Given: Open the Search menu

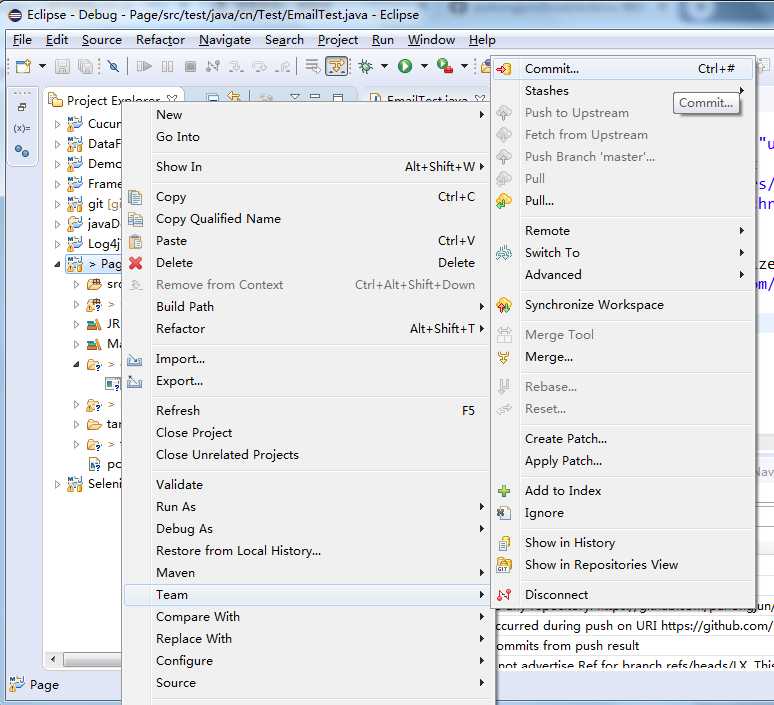Looking at the screenshot, I should point(284,40).
